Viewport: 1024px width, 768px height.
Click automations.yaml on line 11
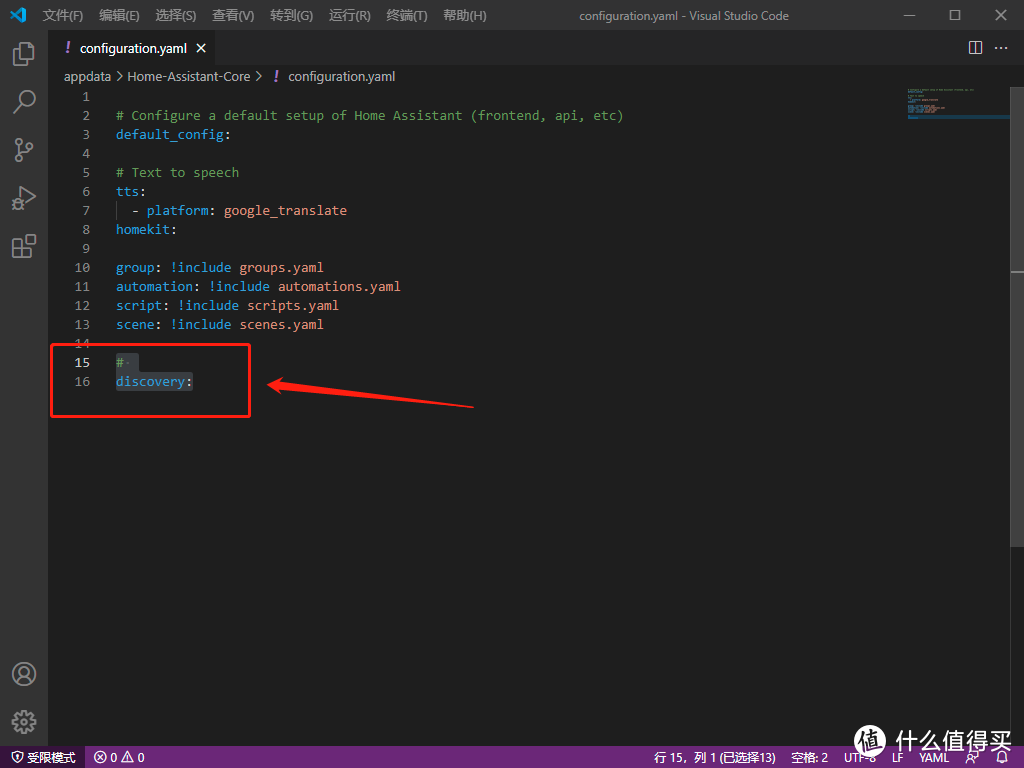tap(340, 286)
